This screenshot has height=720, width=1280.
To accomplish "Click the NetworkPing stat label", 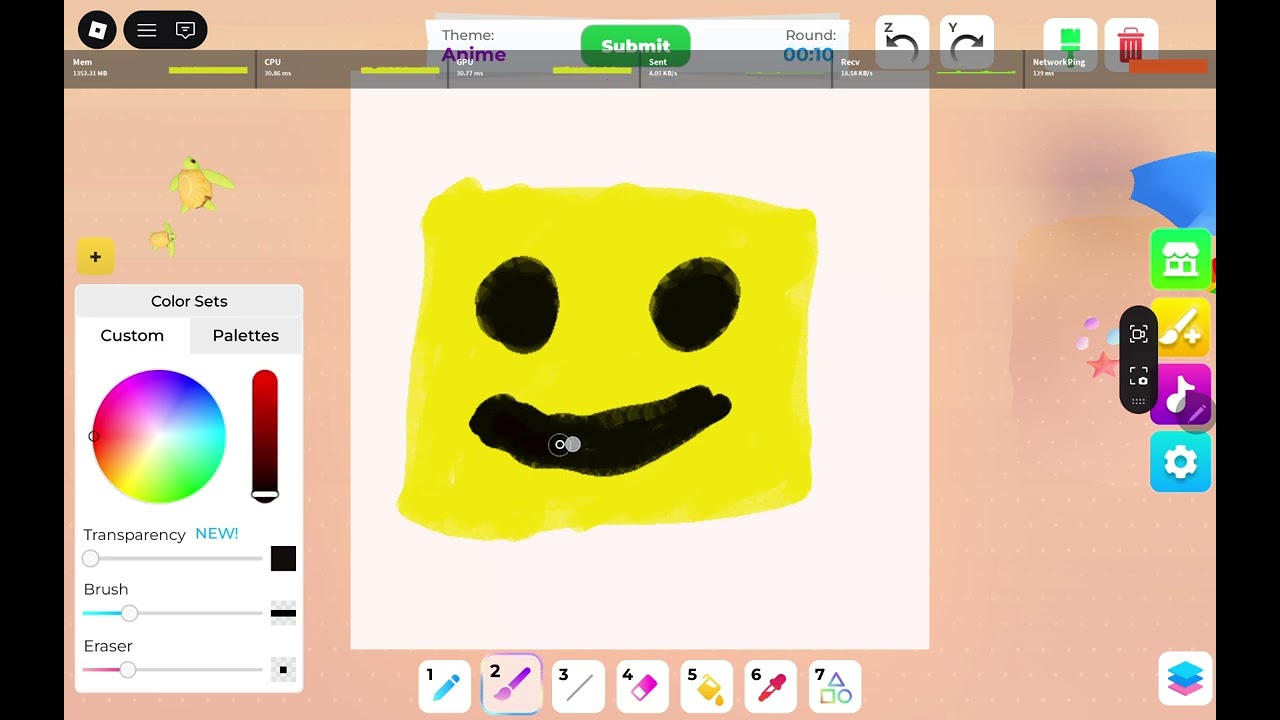I will [1059, 62].
